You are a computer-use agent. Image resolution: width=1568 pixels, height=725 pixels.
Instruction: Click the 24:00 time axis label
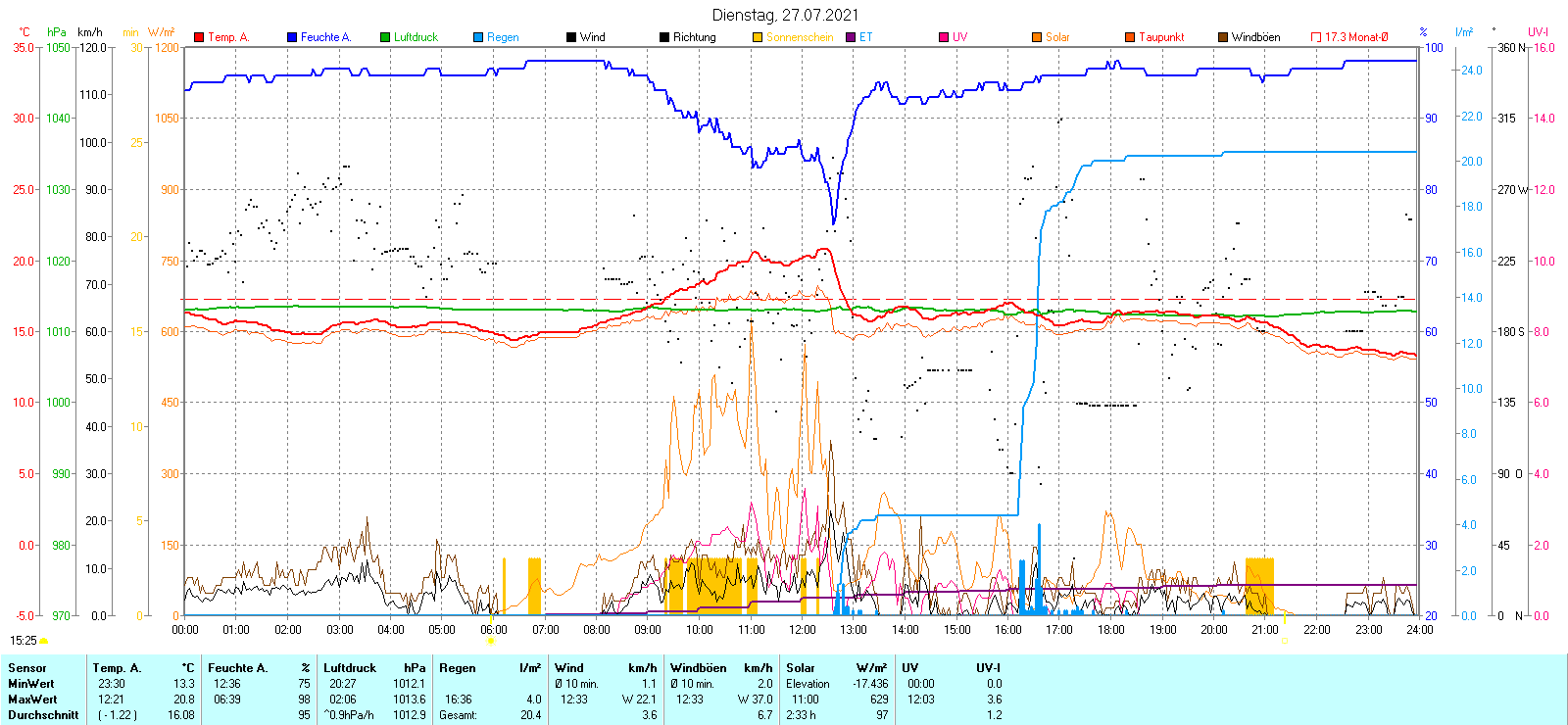tap(1420, 630)
